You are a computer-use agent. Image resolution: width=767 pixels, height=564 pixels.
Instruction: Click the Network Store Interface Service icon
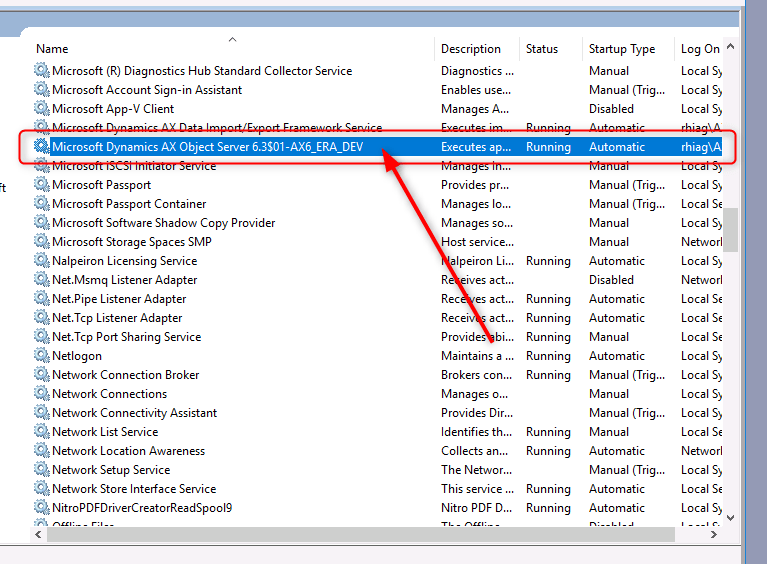[x=41, y=489]
